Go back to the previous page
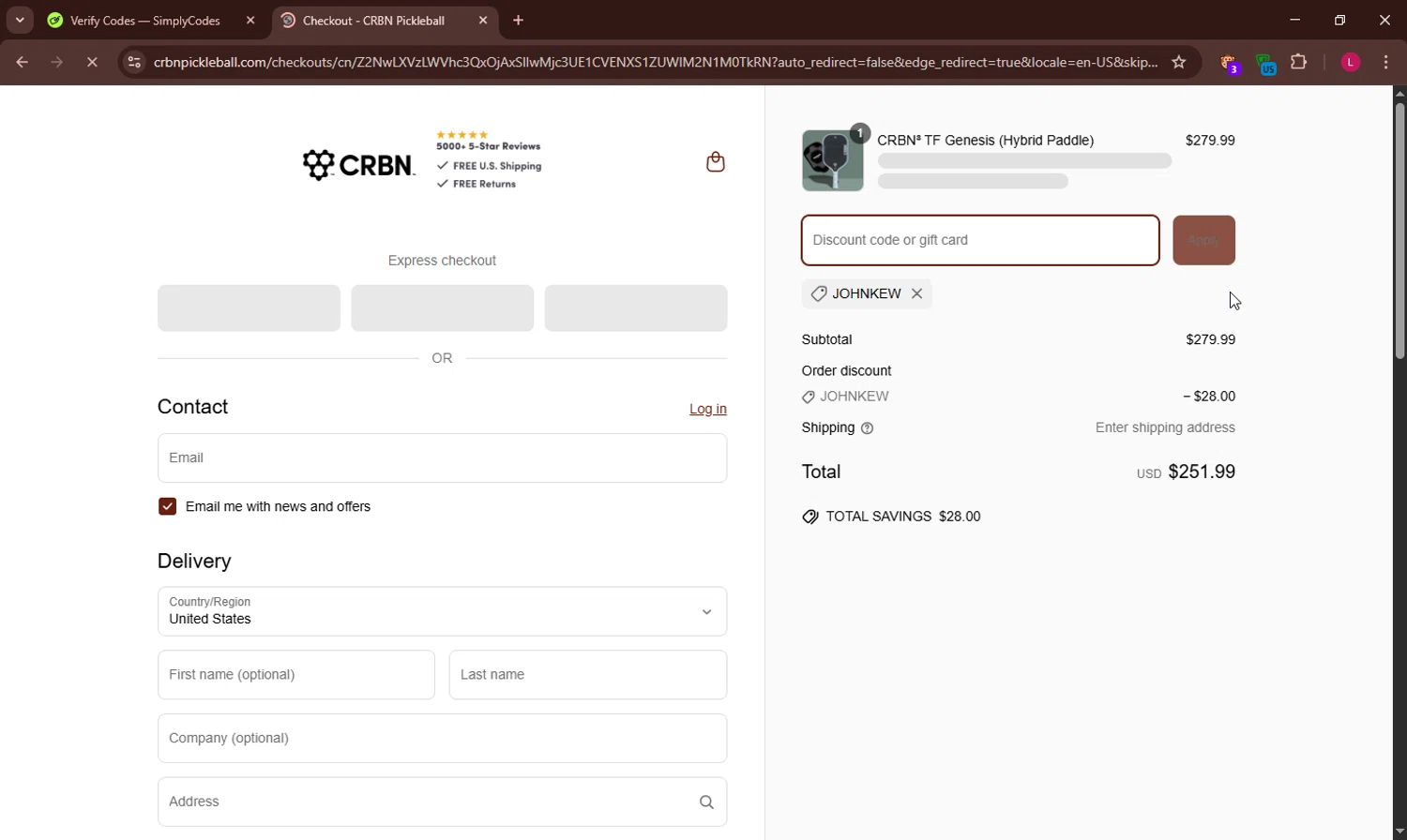 22,63
